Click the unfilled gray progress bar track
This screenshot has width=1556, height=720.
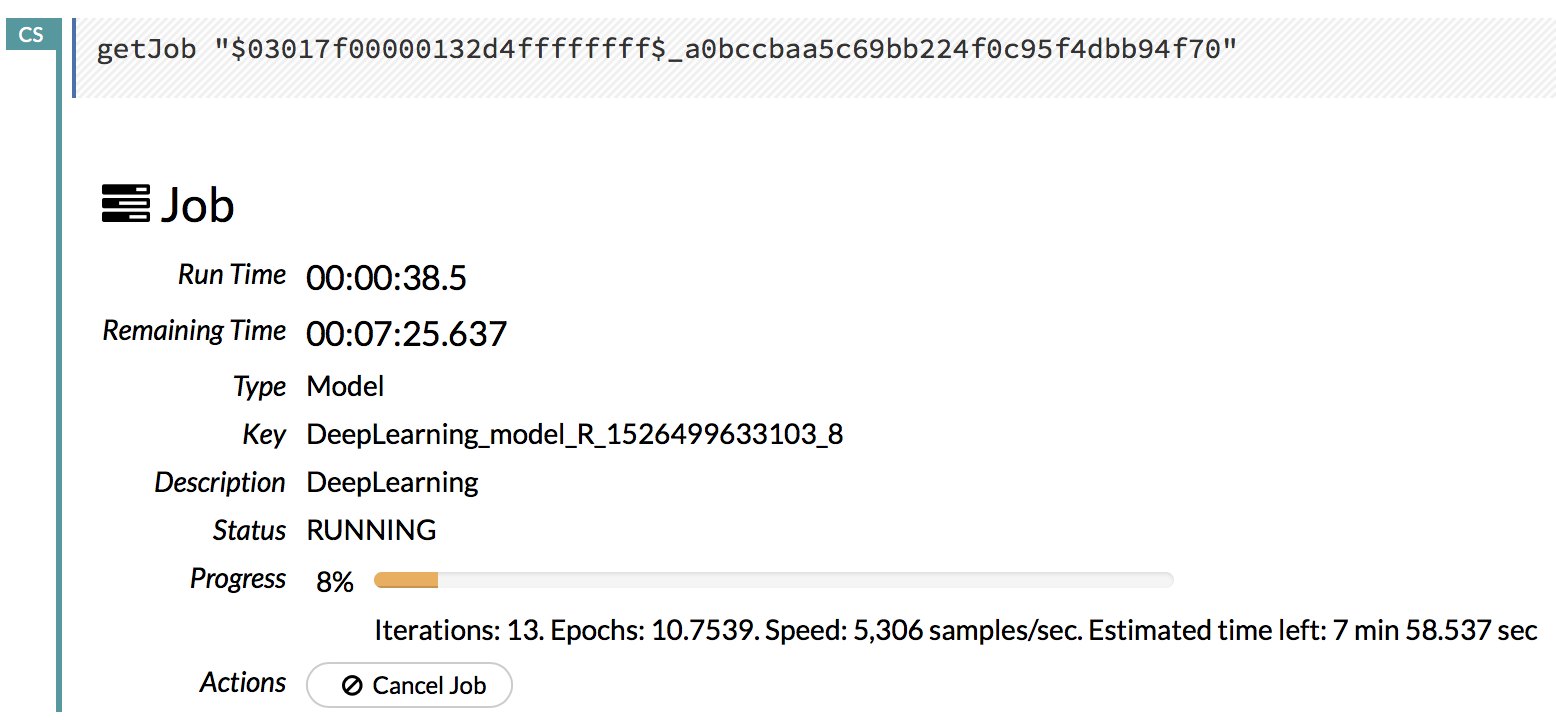point(805,580)
